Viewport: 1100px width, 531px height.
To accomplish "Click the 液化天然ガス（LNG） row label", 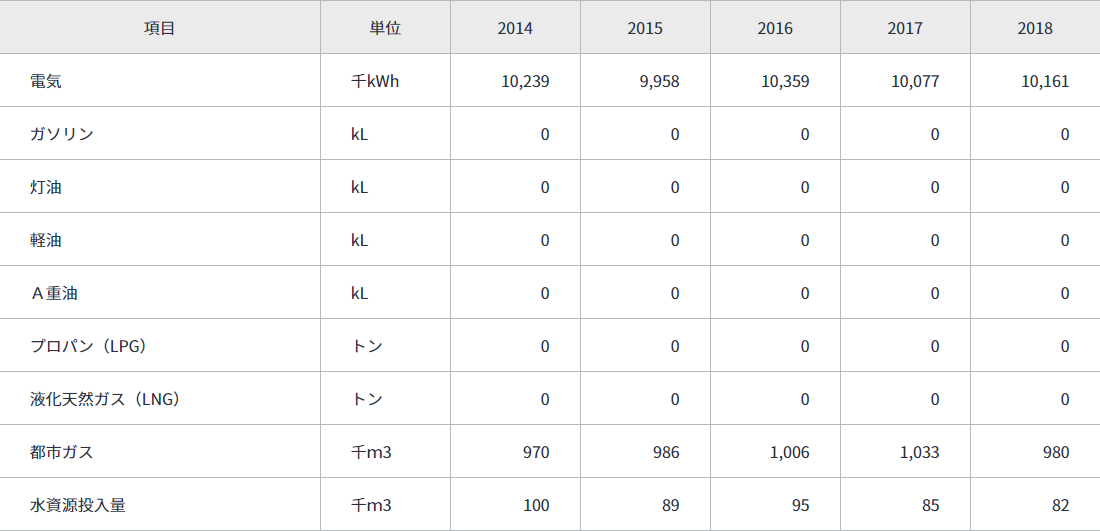I will click(x=105, y=399).
